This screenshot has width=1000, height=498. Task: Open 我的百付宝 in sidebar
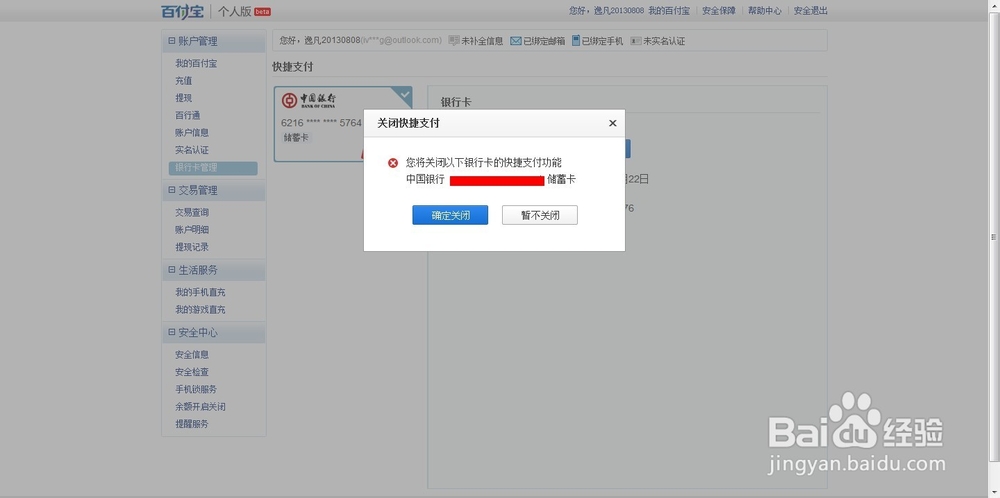click(196, 64)
